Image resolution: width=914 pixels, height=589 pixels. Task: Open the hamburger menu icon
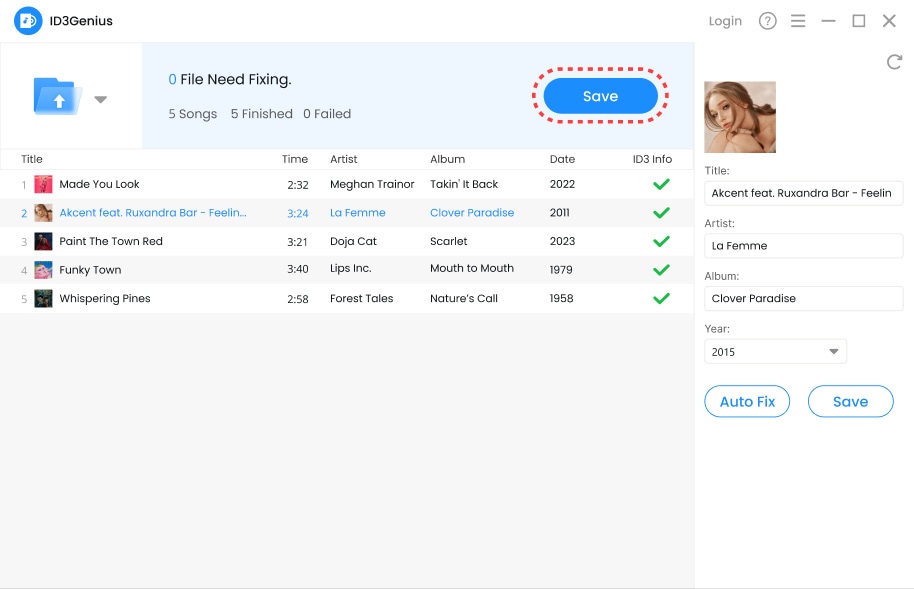(798, 21)
